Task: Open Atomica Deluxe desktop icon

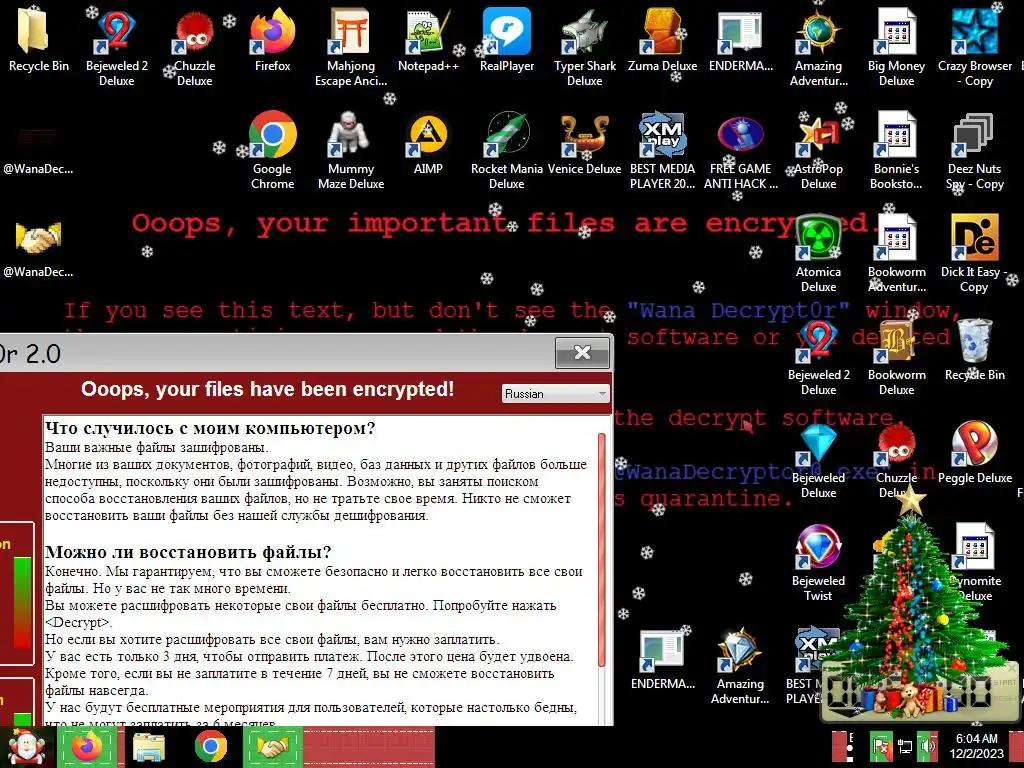Action: click(818, 253)
